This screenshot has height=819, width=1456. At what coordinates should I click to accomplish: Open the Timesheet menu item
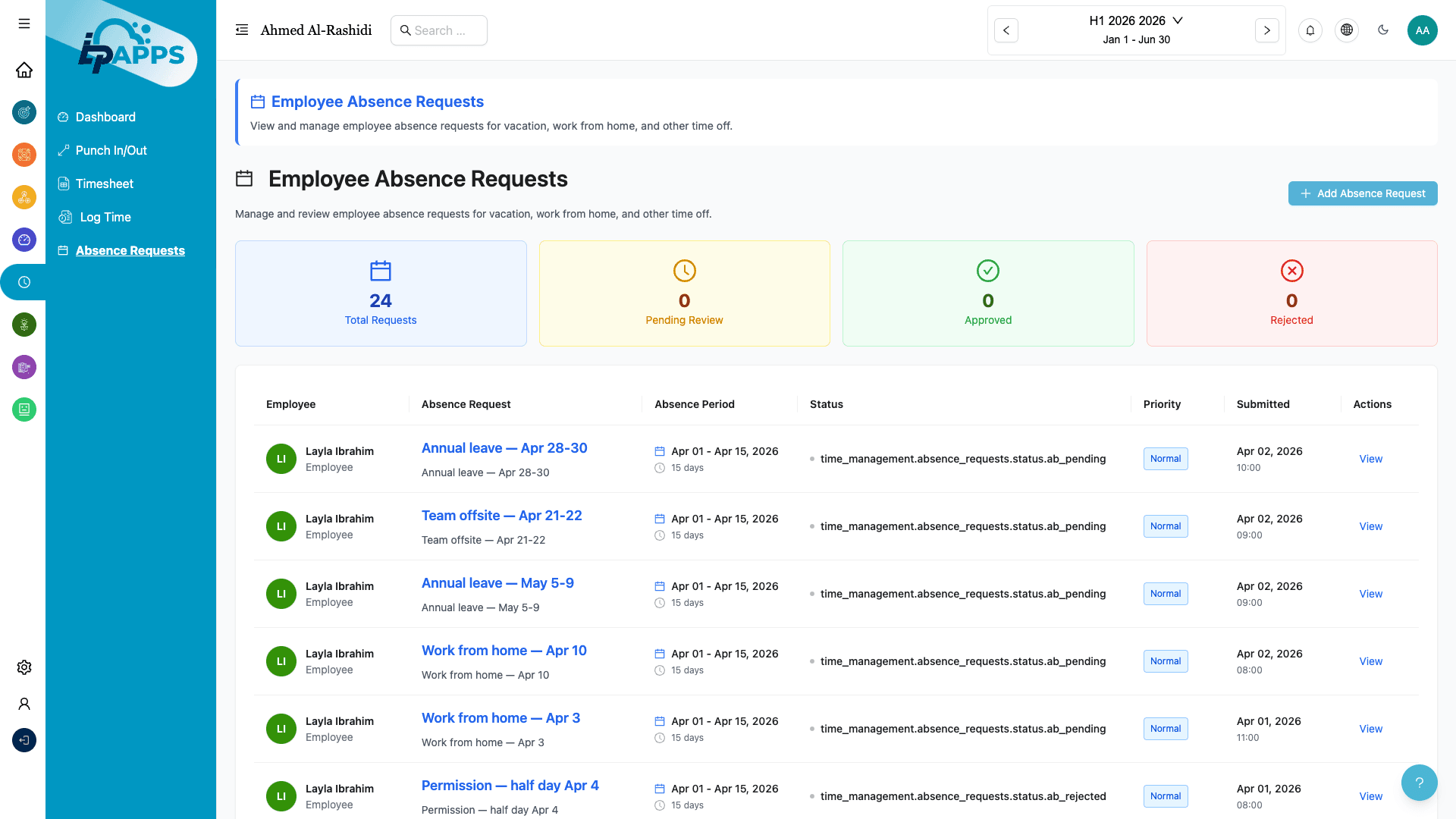[x=103, y=184]
